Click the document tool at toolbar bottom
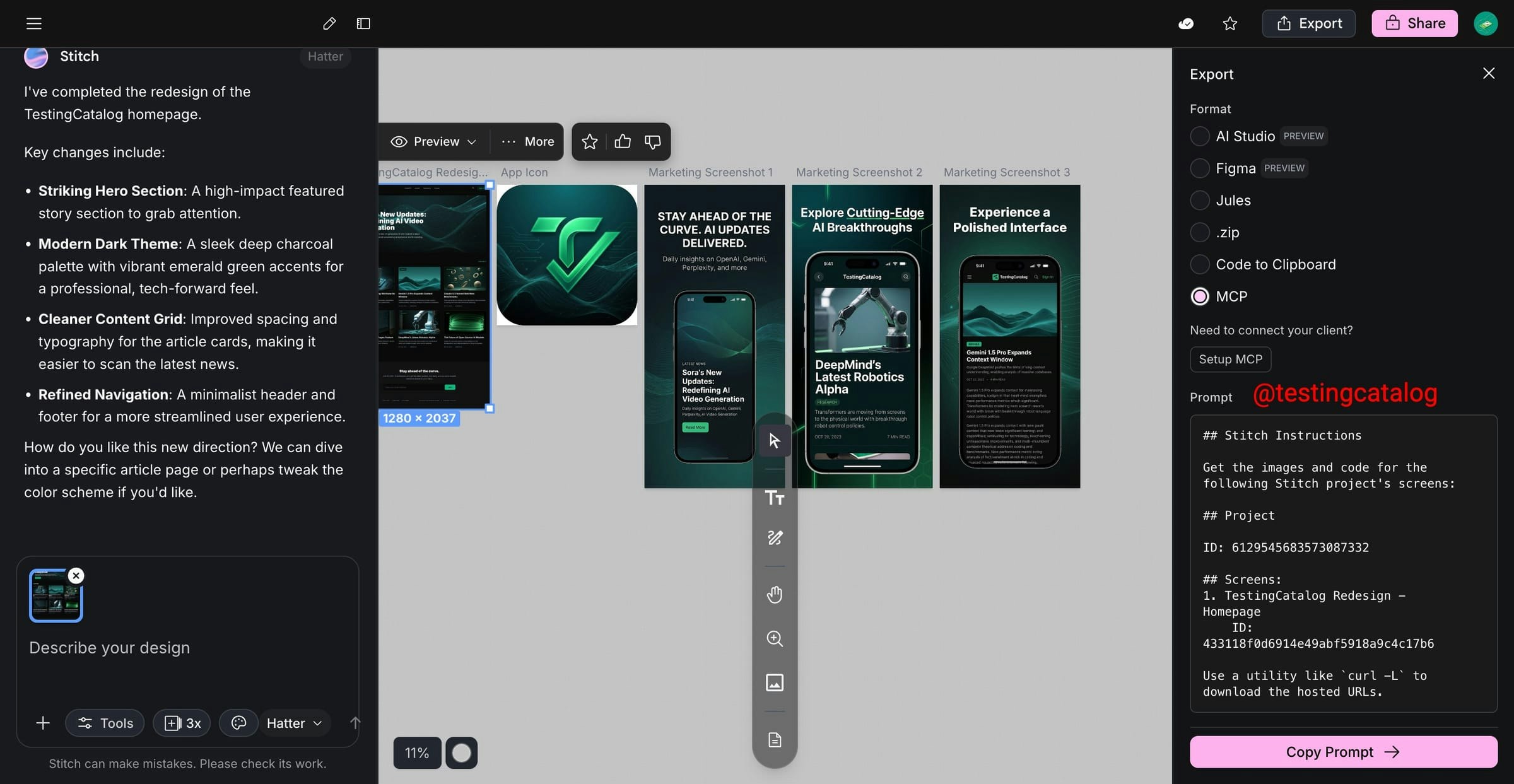This screenshot has width=1514, height=784. [x=775, y=740]
